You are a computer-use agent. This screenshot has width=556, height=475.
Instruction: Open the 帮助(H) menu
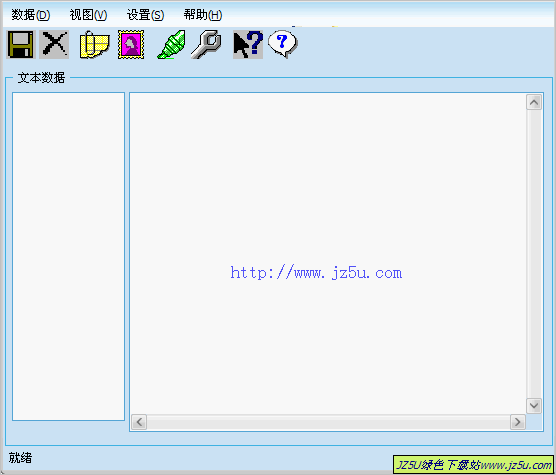[x=203, y=15]
